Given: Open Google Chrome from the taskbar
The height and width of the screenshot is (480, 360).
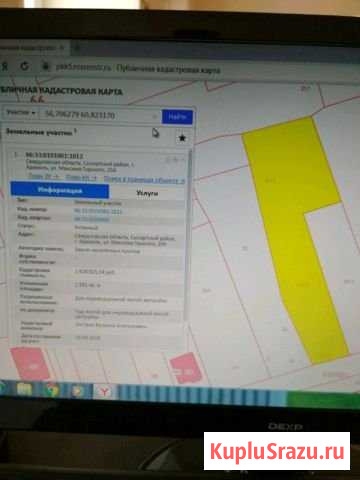Looking at the screenshot, I should click(52, 390).
